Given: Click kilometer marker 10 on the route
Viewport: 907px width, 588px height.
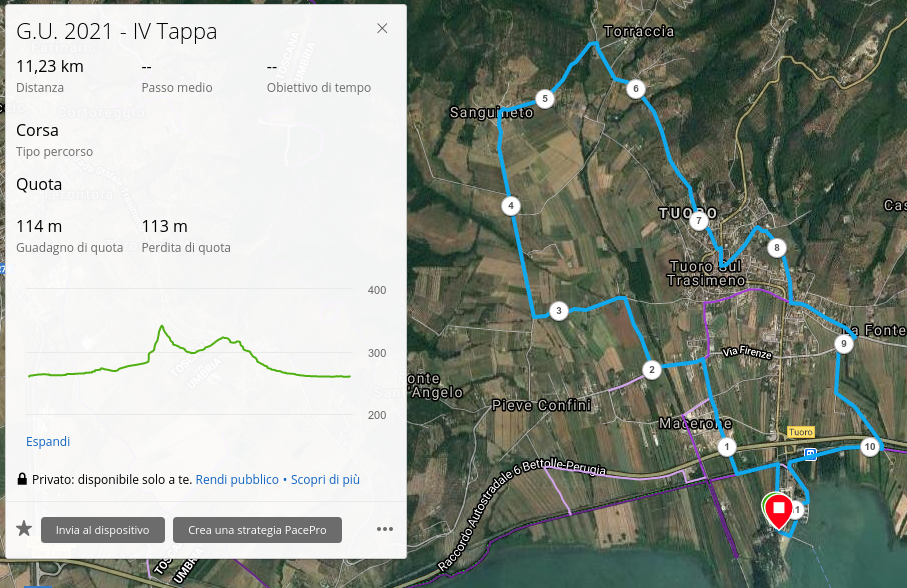Looking at the screenshot, I should [870, 446].
